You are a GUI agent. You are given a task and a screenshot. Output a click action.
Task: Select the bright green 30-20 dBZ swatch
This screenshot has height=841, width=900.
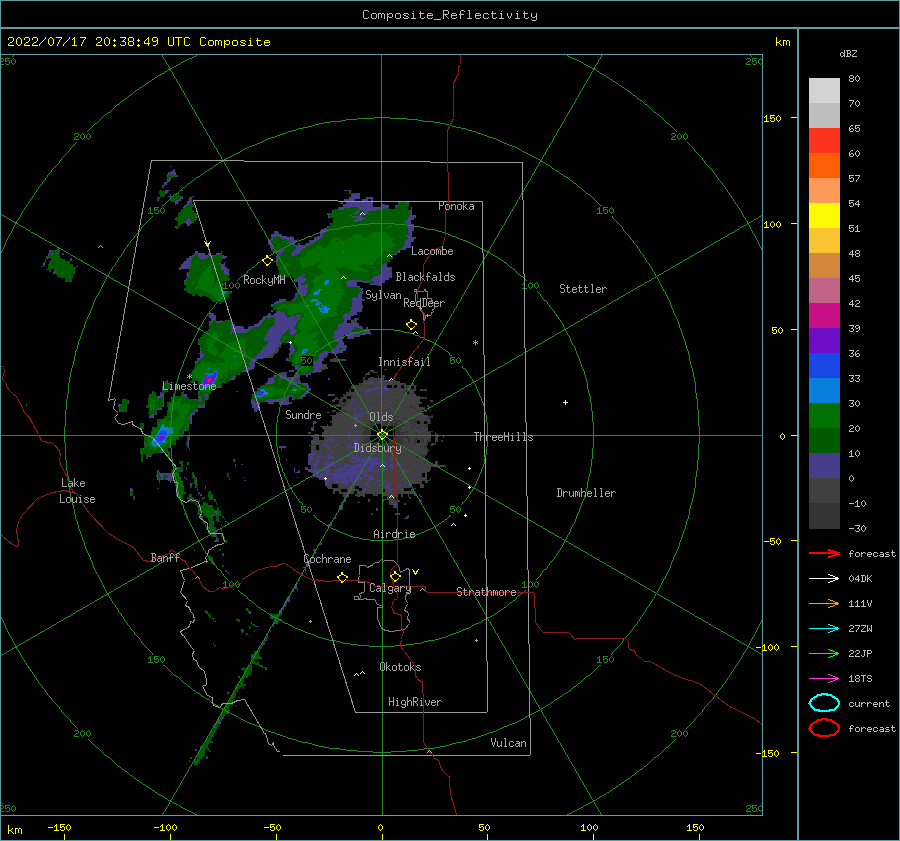tap(824, 416)
